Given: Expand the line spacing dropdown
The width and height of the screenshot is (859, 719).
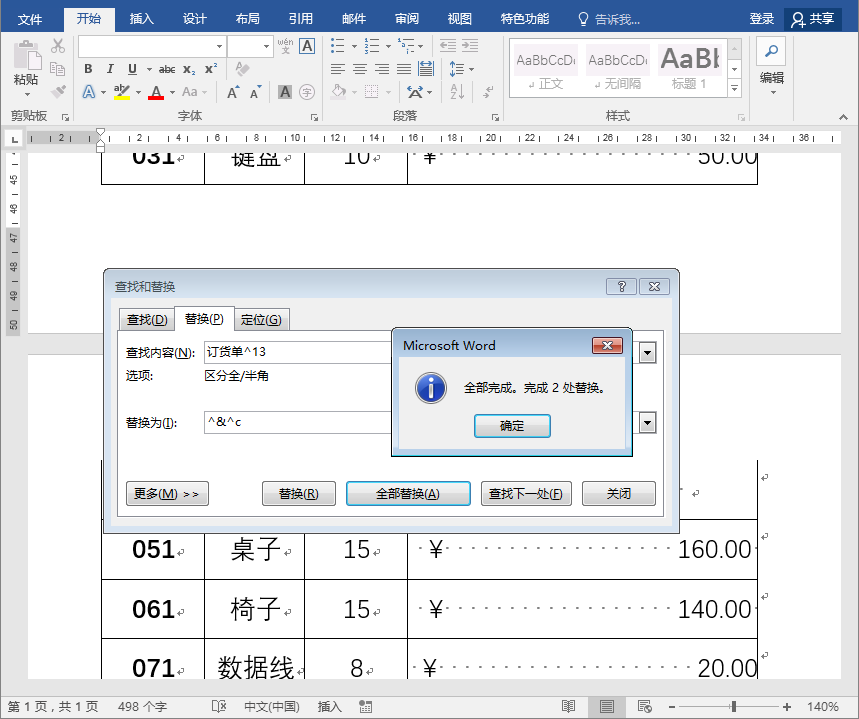Looking at the screenshot, I should [471, 69].
